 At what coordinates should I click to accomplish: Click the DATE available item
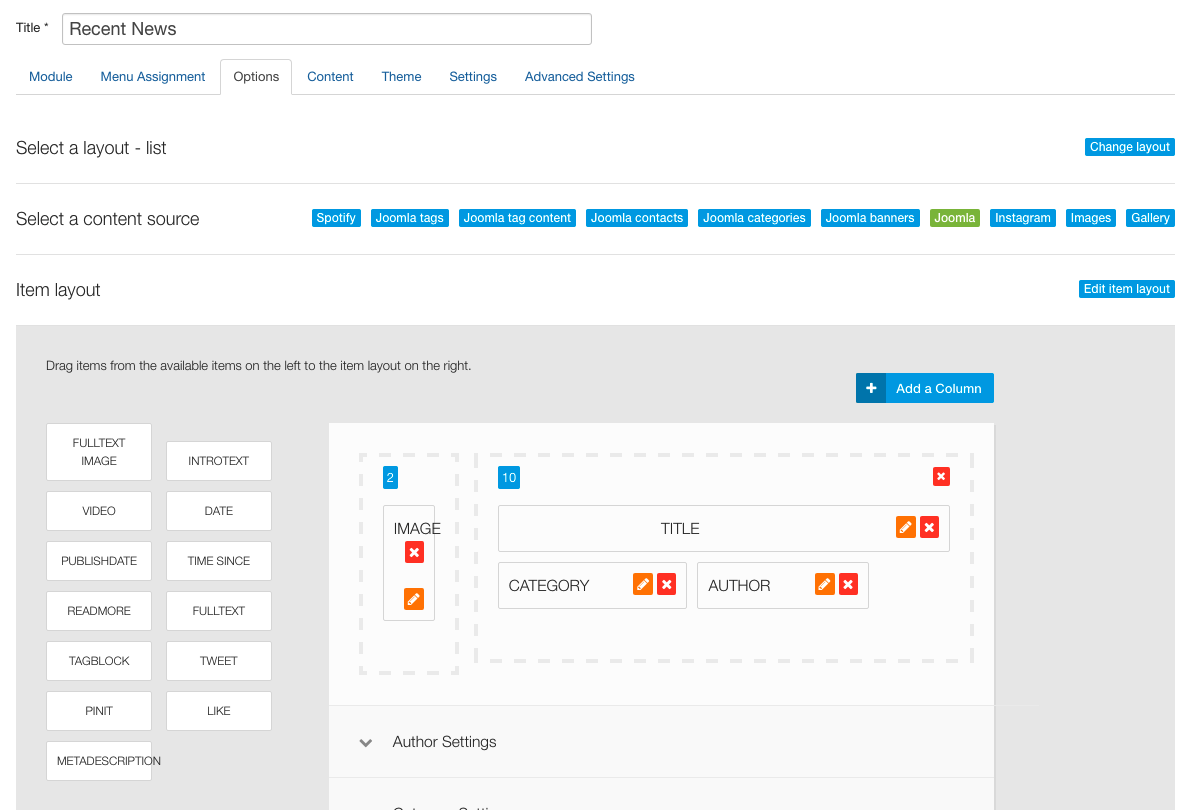pyautogui.click(x=219, y=511)
